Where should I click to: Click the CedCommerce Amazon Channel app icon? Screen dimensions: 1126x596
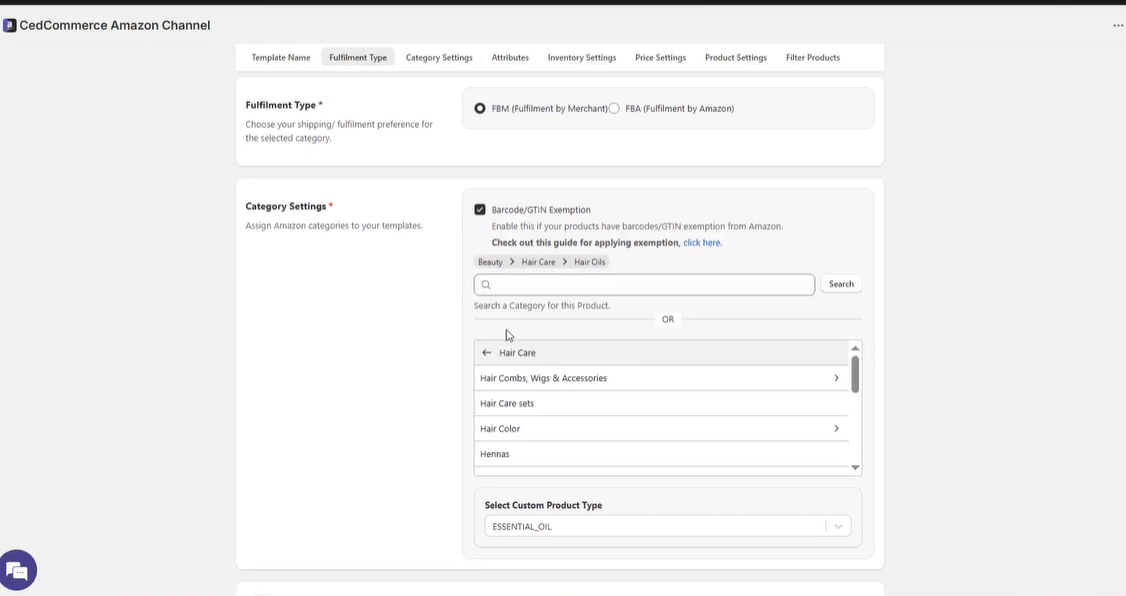pyautogui.click(x=9, y=26)
